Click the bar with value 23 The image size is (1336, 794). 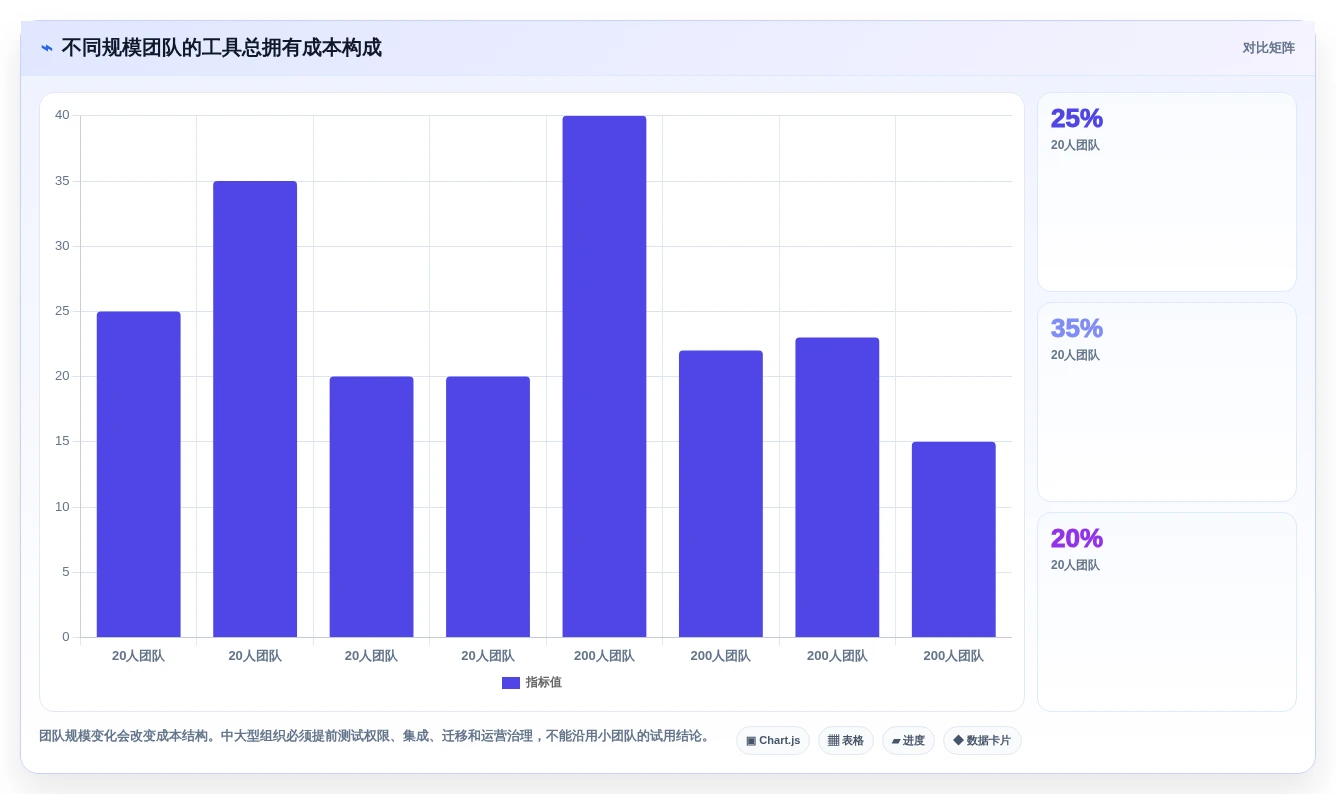837,487
